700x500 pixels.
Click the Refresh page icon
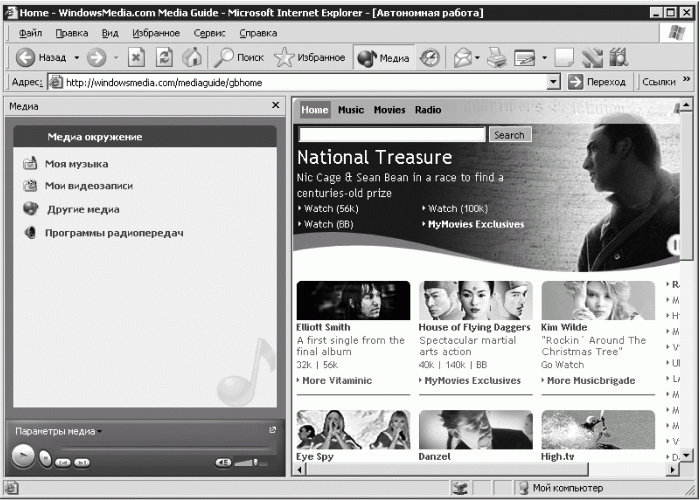(x=164, y=58)
